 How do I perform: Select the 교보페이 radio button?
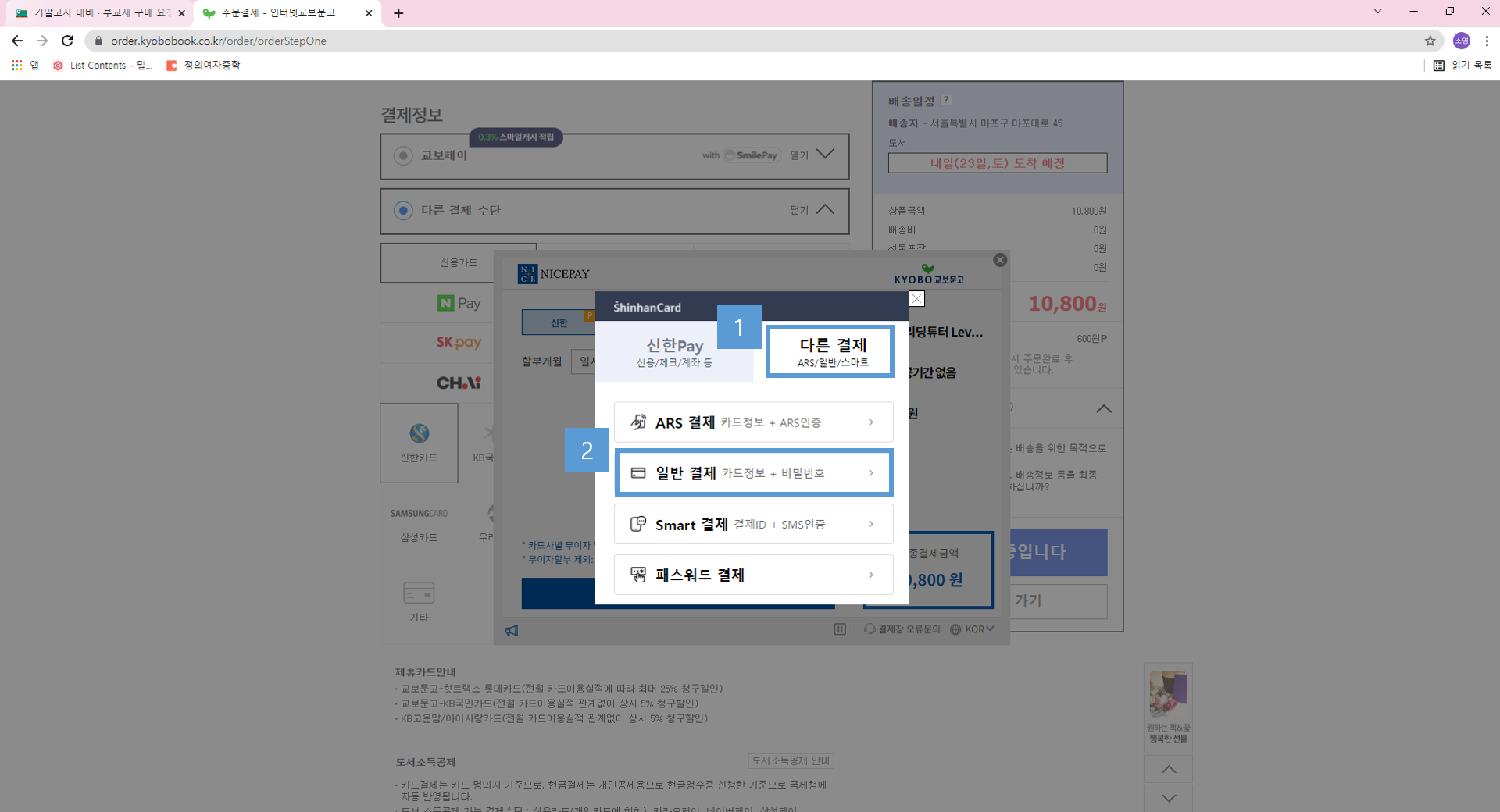403,155
